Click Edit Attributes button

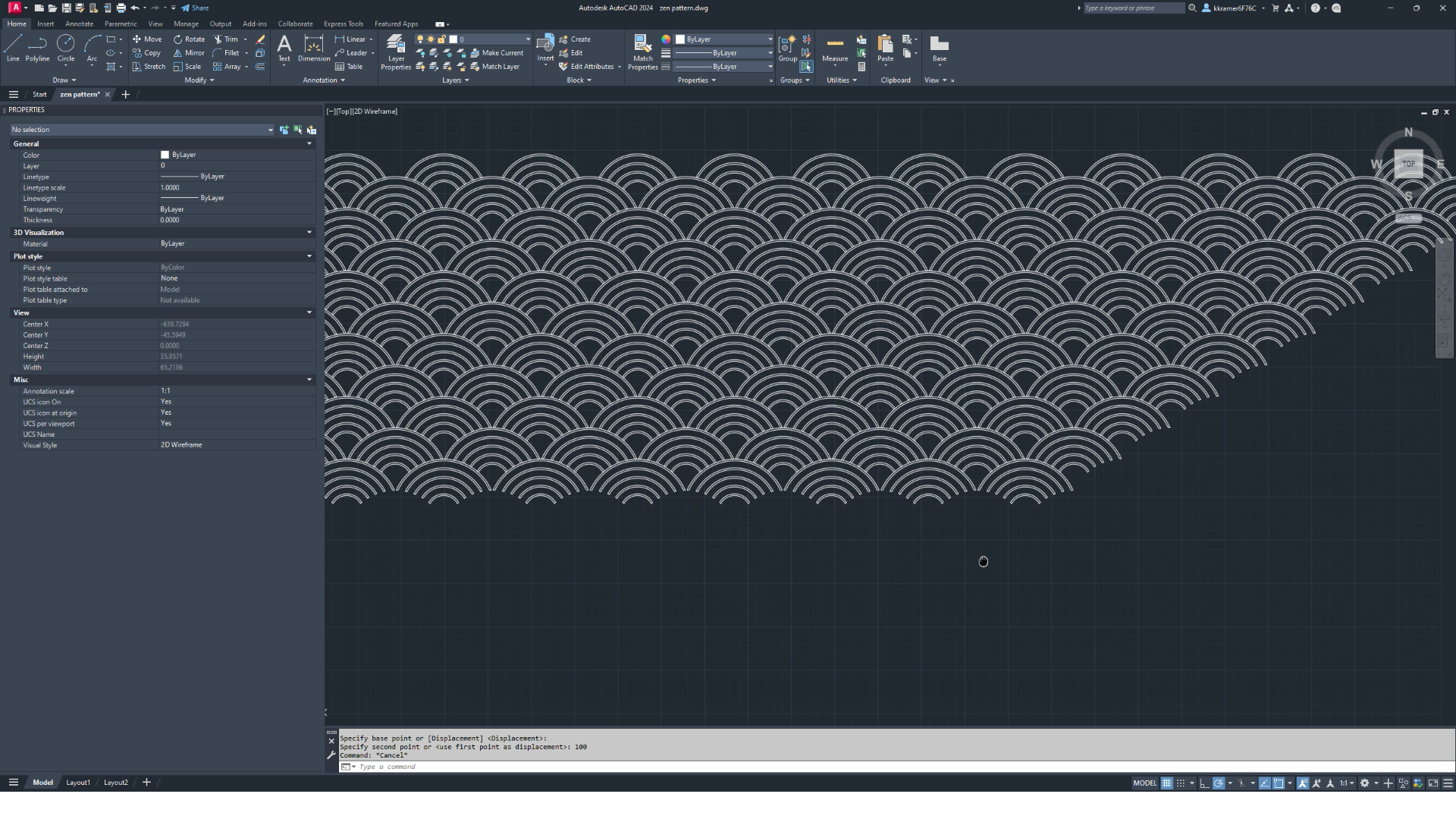(x=588, y=67)
